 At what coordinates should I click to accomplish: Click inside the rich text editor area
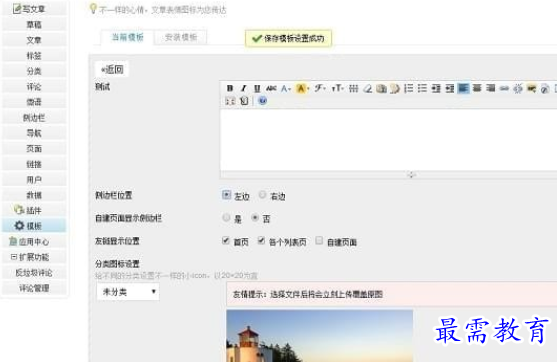coord(388,140)
